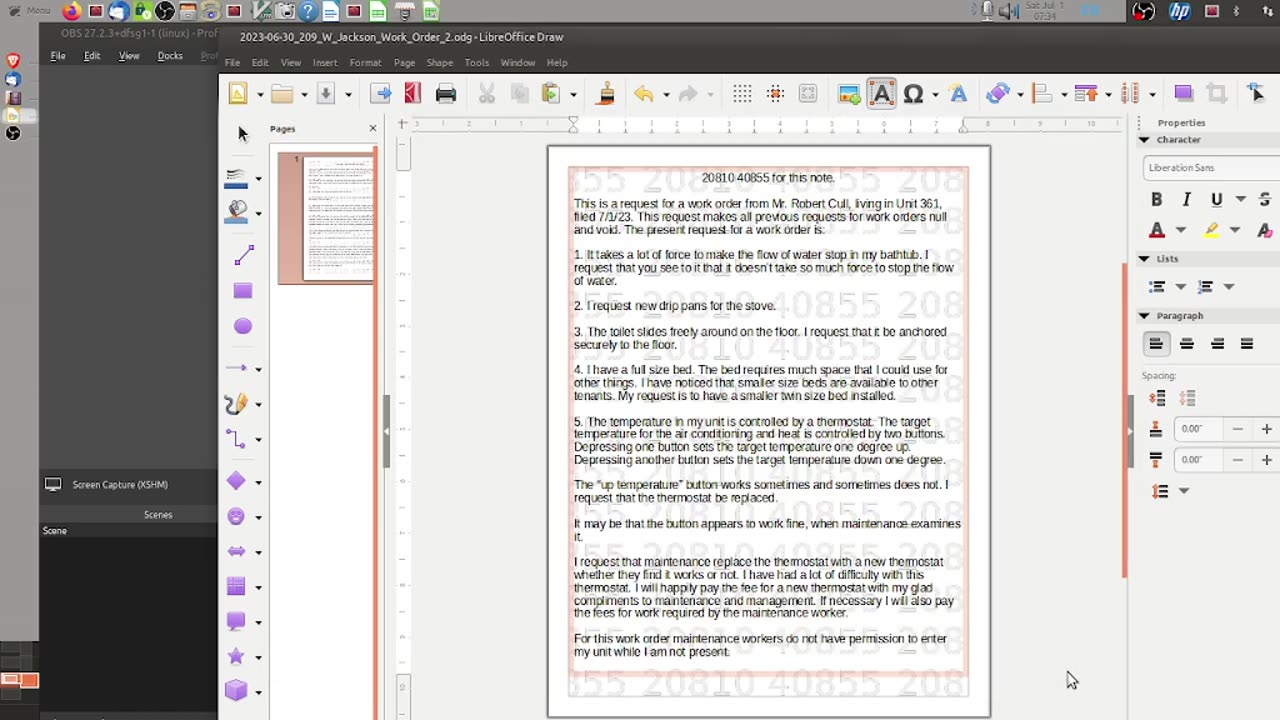Select the Curves and Polygons tool

click(x=236, y=404)
